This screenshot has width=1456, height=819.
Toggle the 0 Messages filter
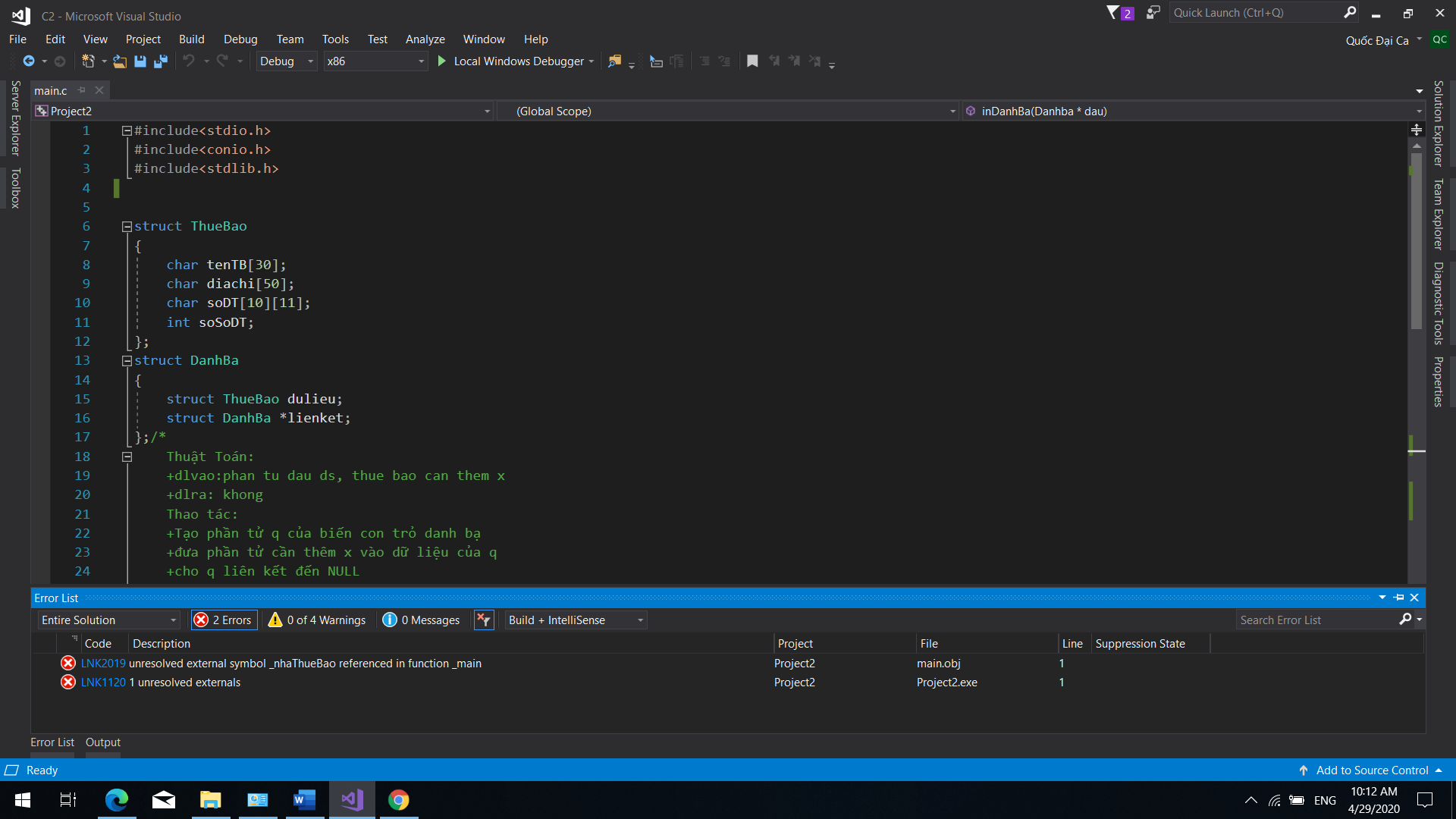422,620
